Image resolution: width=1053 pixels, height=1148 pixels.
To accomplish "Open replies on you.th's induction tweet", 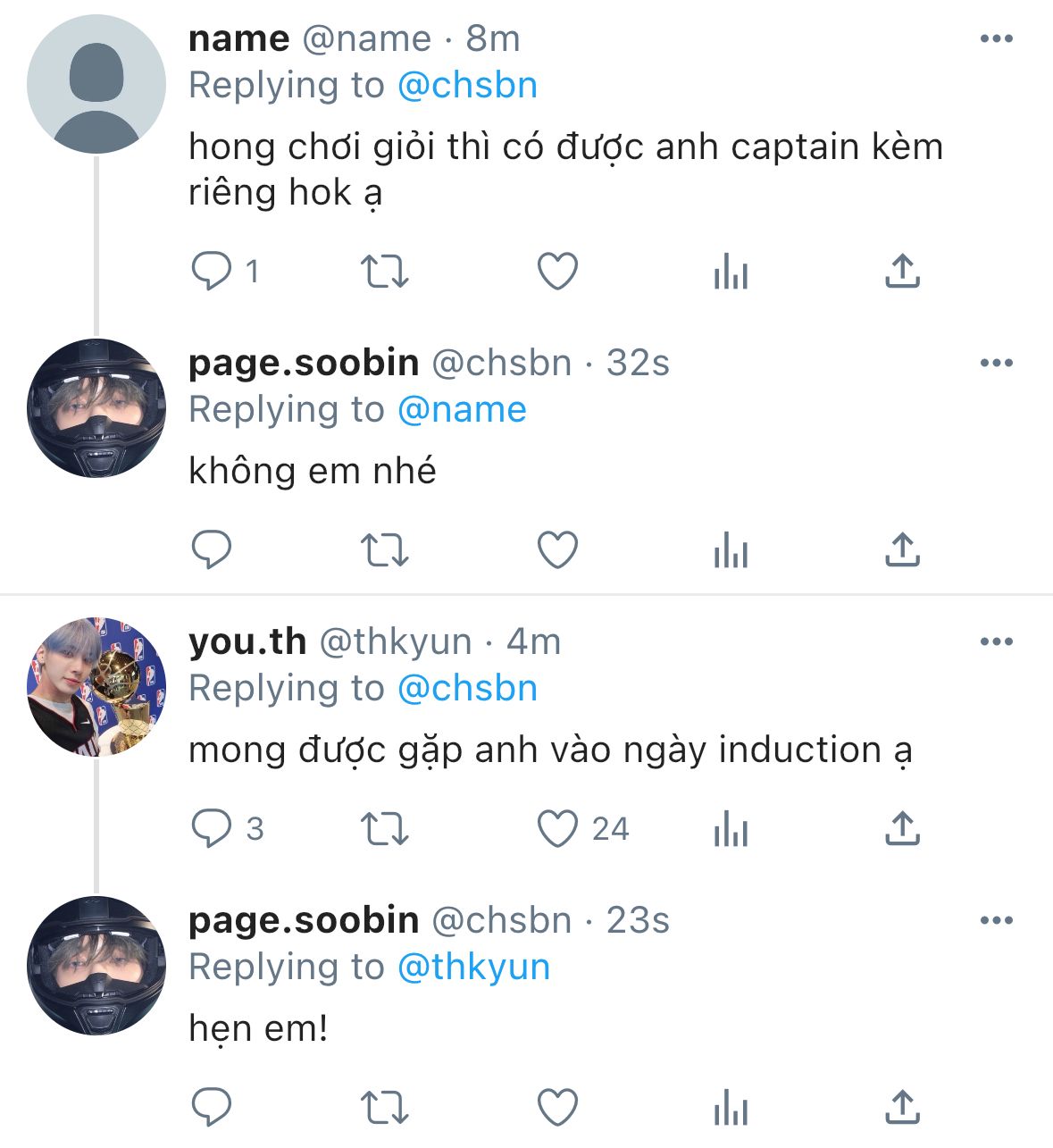I will tap(213, 828).
